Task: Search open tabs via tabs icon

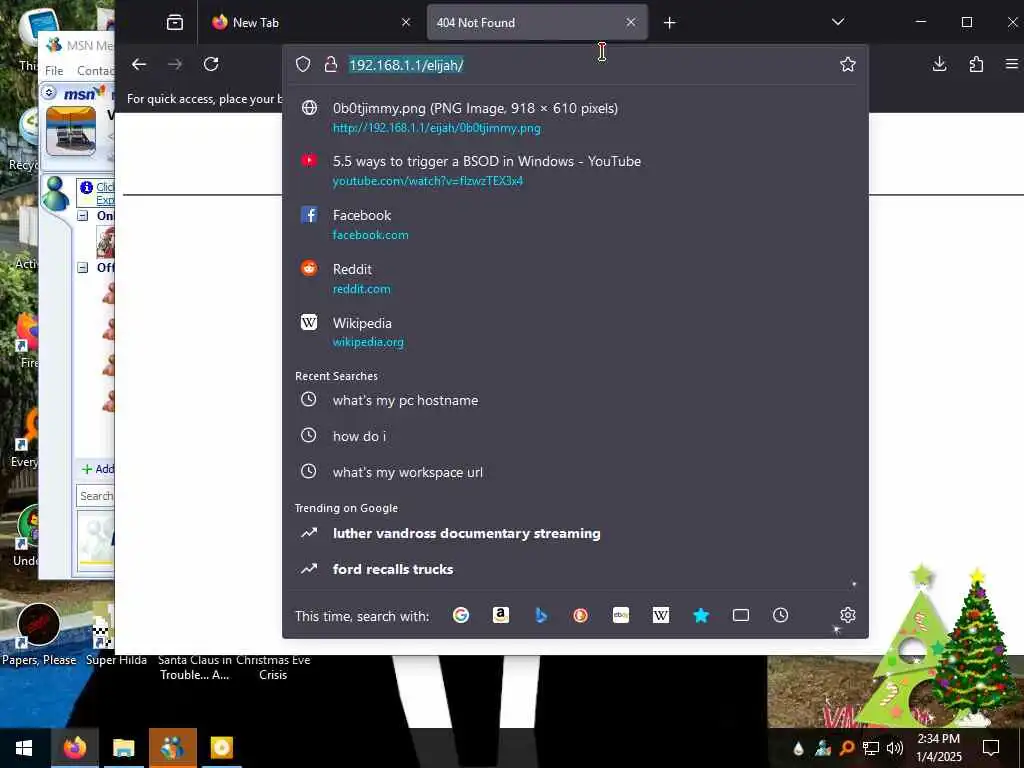Action: point(741,615)
